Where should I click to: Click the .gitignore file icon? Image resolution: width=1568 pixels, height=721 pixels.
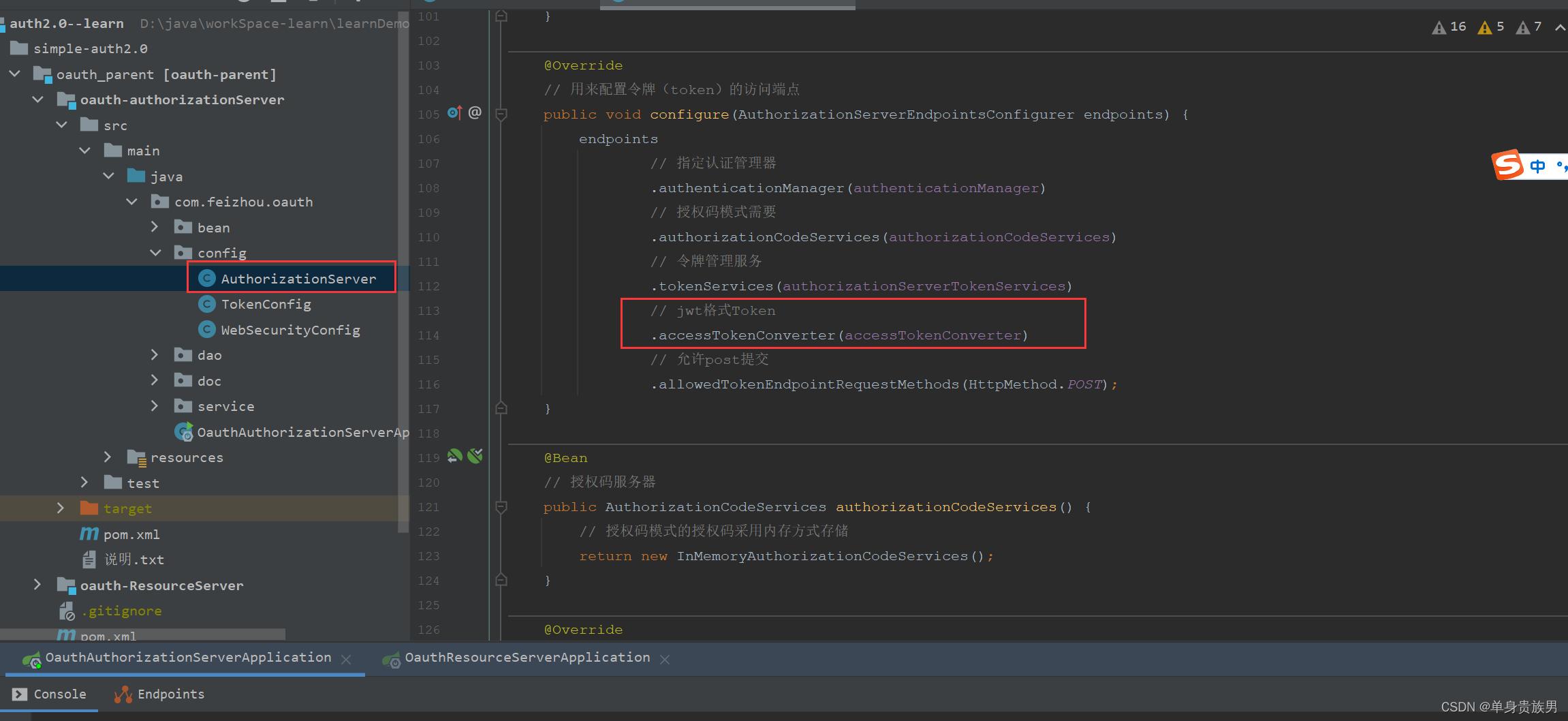[67, 611]
